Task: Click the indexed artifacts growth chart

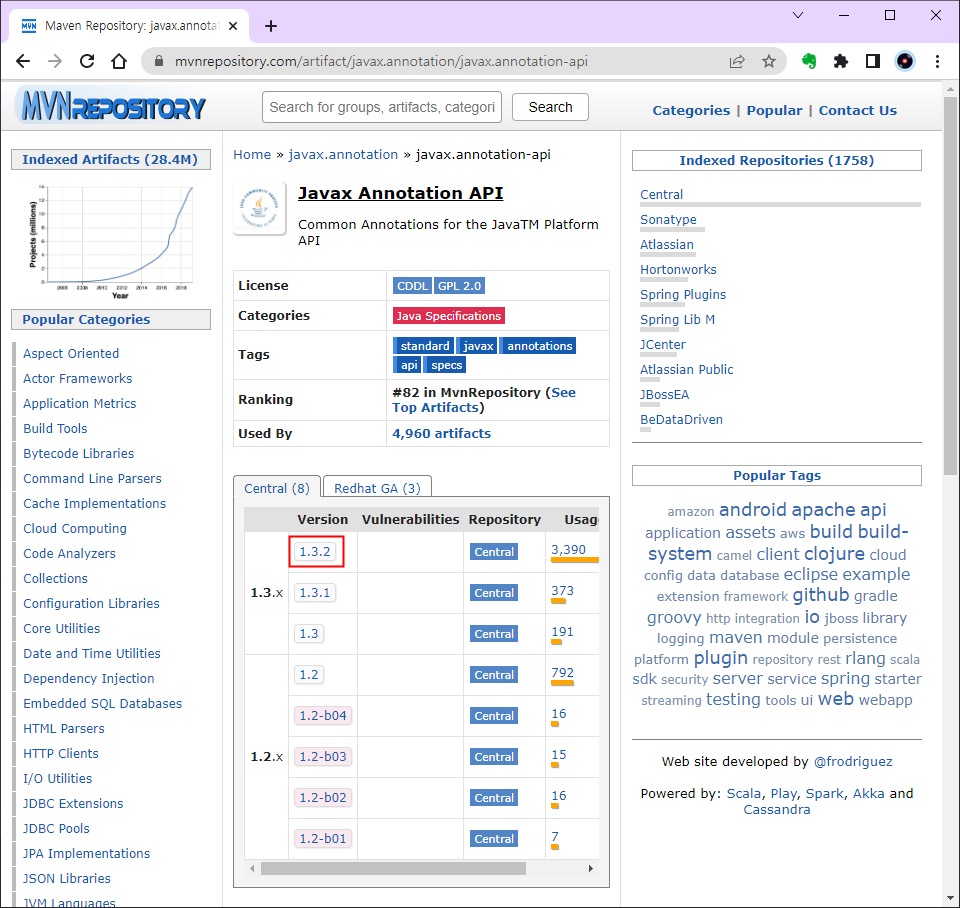Action: click(x=111, y=240)
